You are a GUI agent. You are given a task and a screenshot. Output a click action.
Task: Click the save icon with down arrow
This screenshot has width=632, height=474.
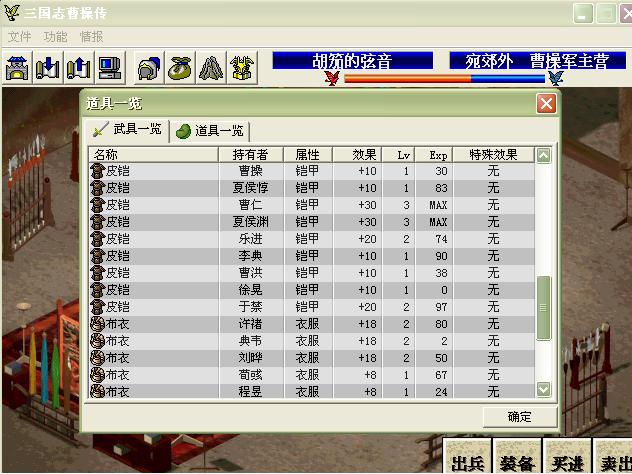click(47, 68)
